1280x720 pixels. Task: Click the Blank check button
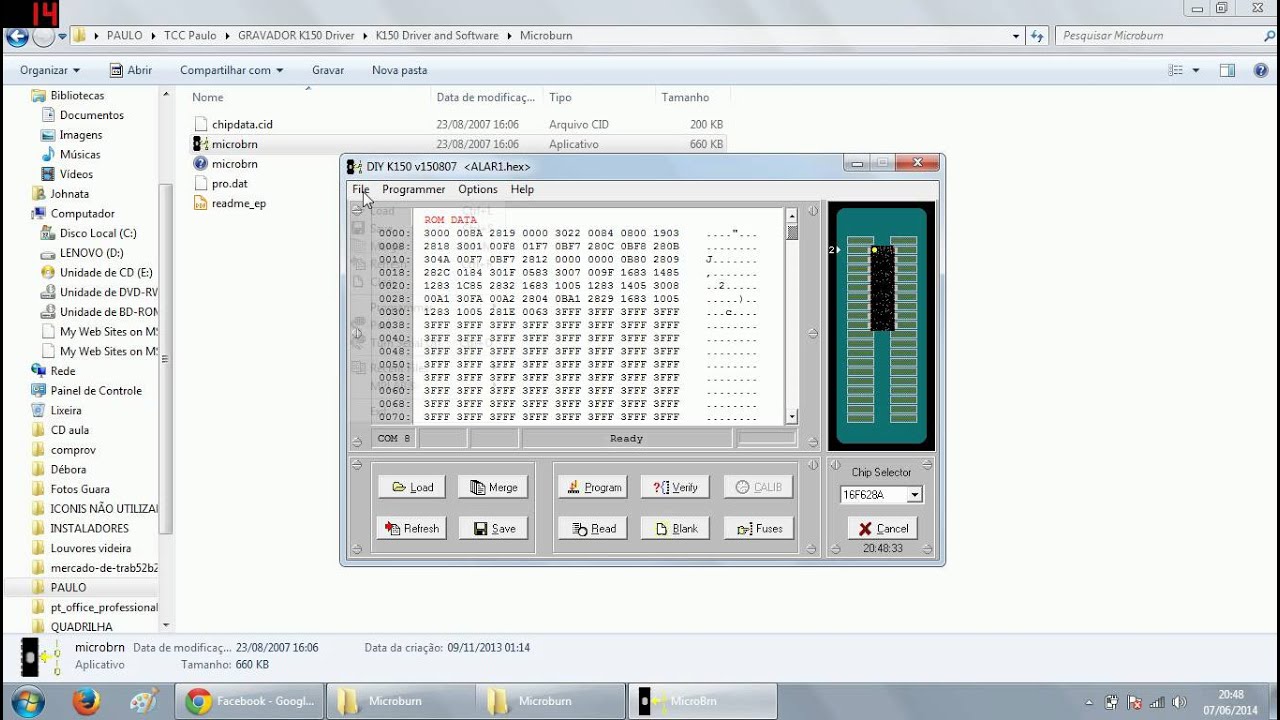pyautogui.click(x=675, y=528)
